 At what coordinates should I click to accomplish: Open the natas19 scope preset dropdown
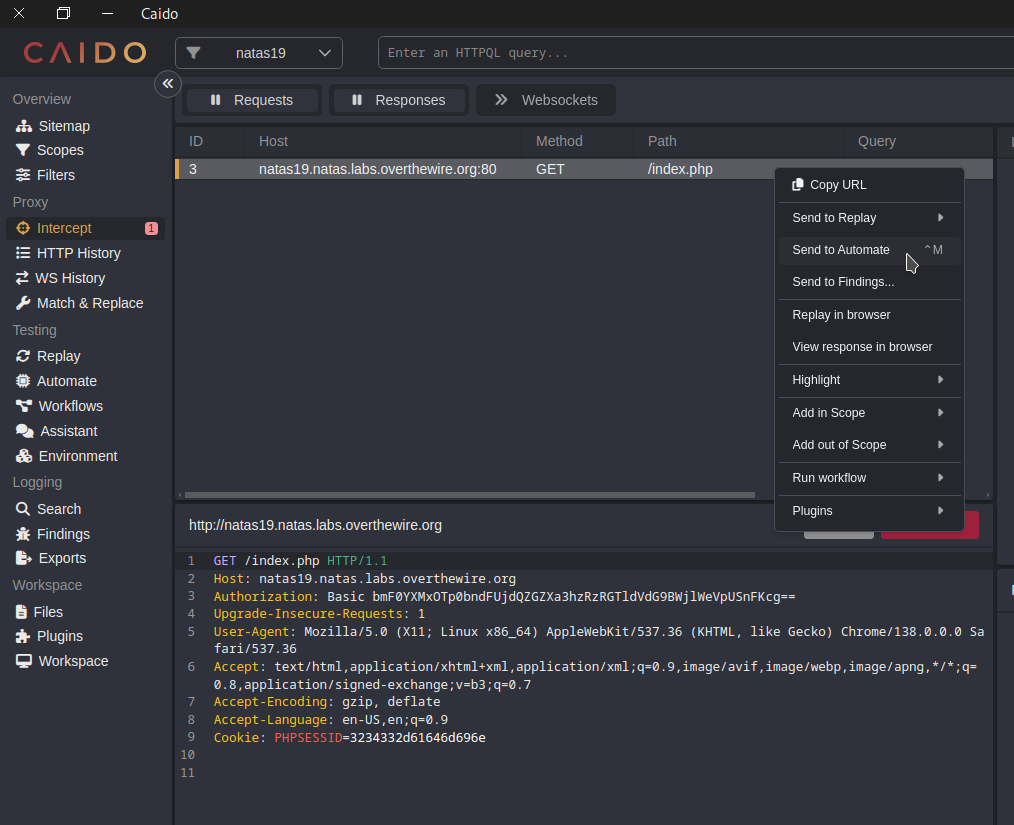coord(259,53)
